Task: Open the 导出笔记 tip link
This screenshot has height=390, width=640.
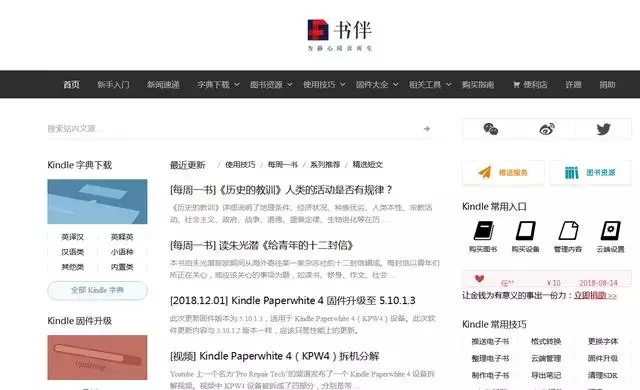Action: 546,375
